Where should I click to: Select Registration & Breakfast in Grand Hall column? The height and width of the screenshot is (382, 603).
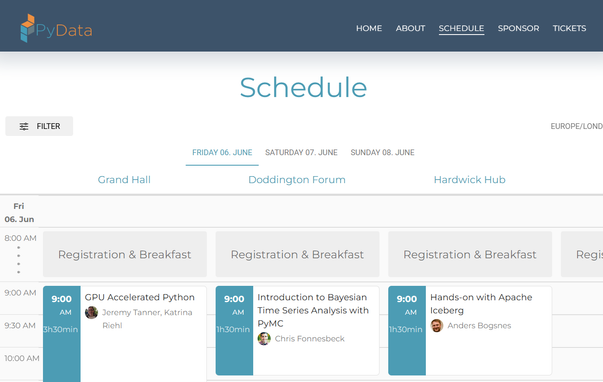click(x=125, y=254)
